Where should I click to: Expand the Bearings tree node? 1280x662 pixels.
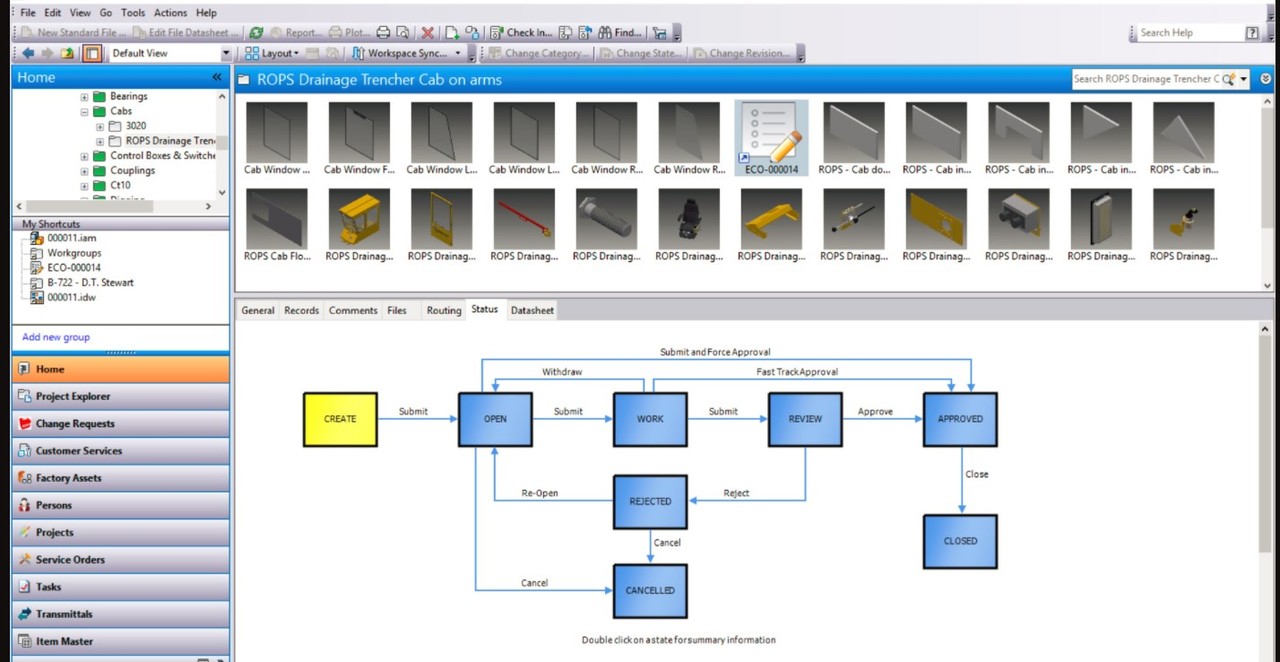tap(85, 97)
